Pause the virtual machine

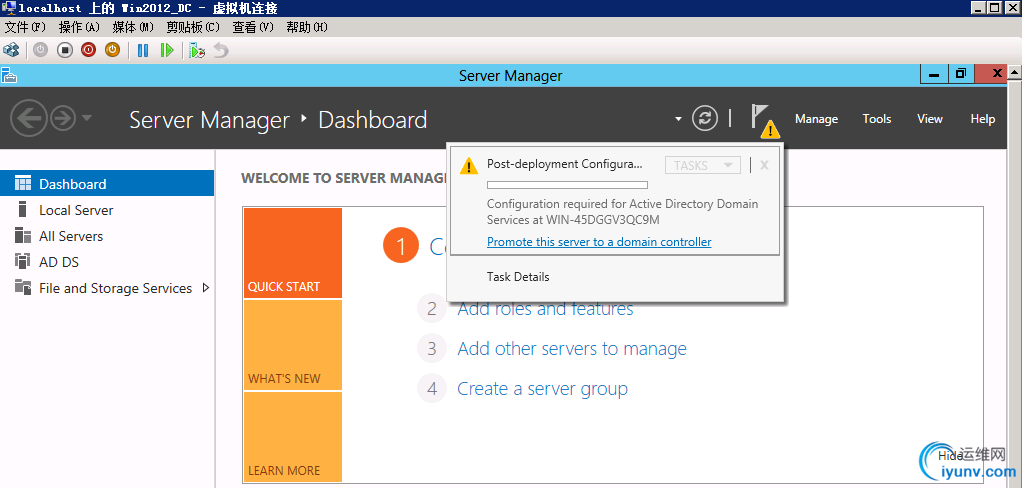tap(143, 50)
